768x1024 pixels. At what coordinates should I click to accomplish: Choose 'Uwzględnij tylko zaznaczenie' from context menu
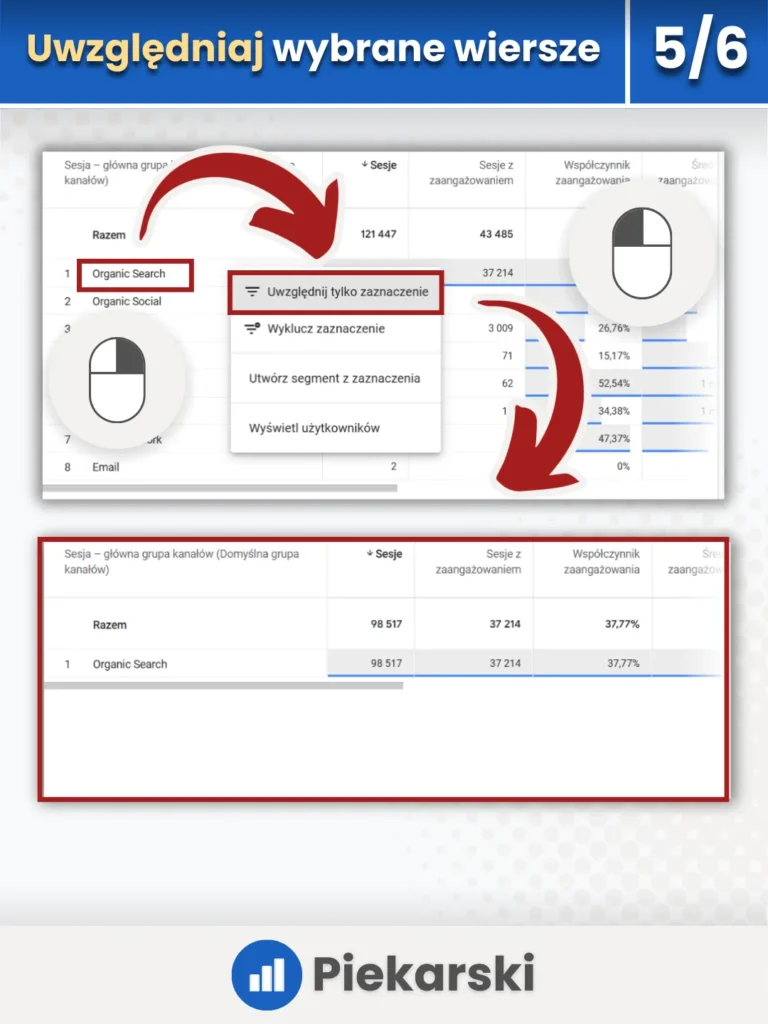(336, 292)
